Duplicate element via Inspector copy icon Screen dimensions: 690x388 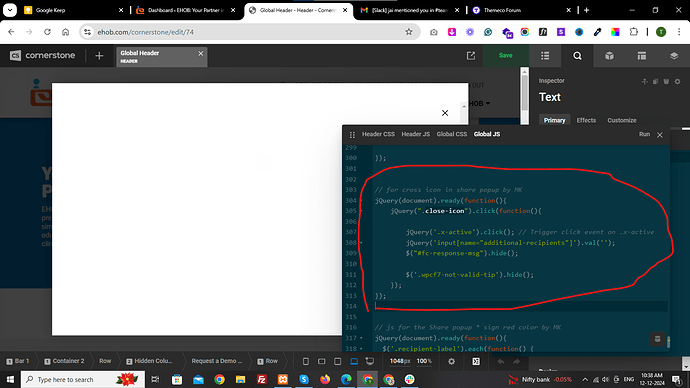click(655, 81)
